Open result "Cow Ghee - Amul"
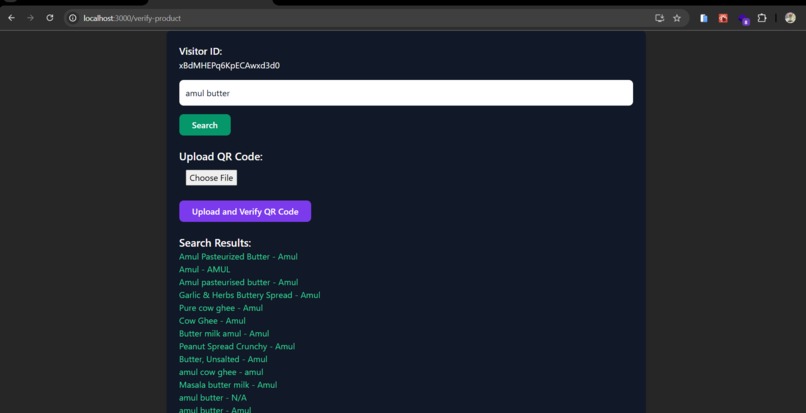Image resolution: width=806 pixels, height=413 pixels. click(212, 321)
